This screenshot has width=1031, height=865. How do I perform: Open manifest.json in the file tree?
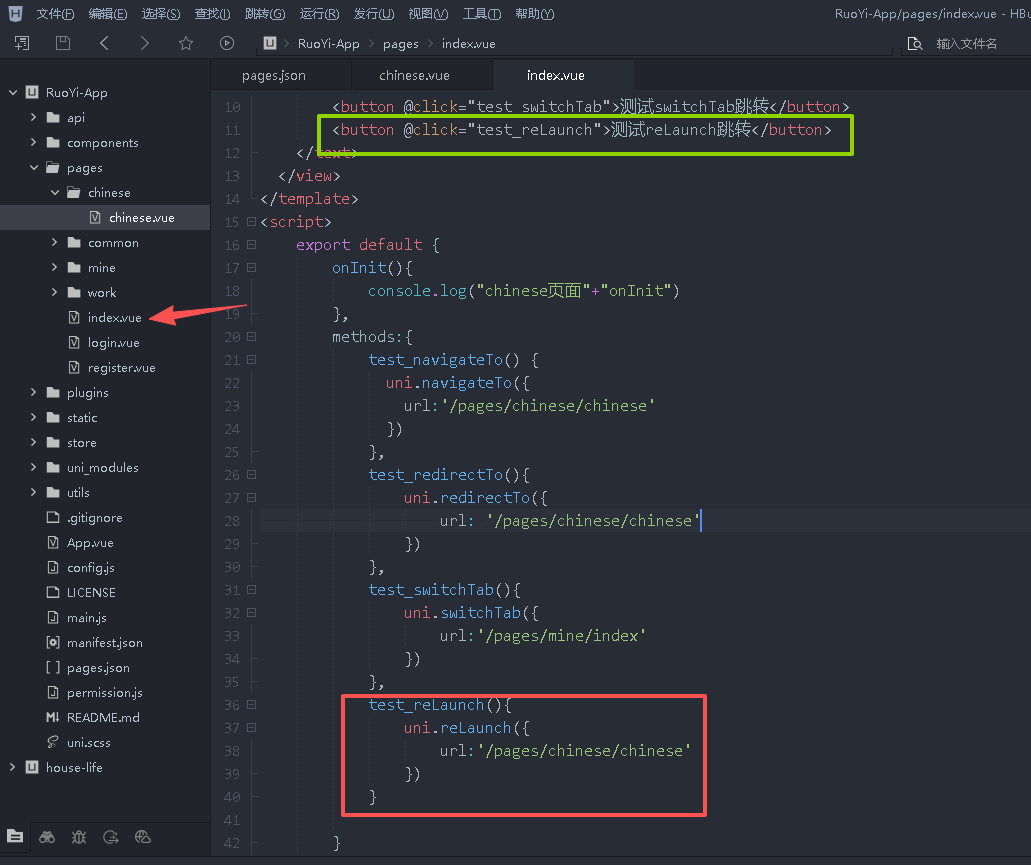coord(104,643)
